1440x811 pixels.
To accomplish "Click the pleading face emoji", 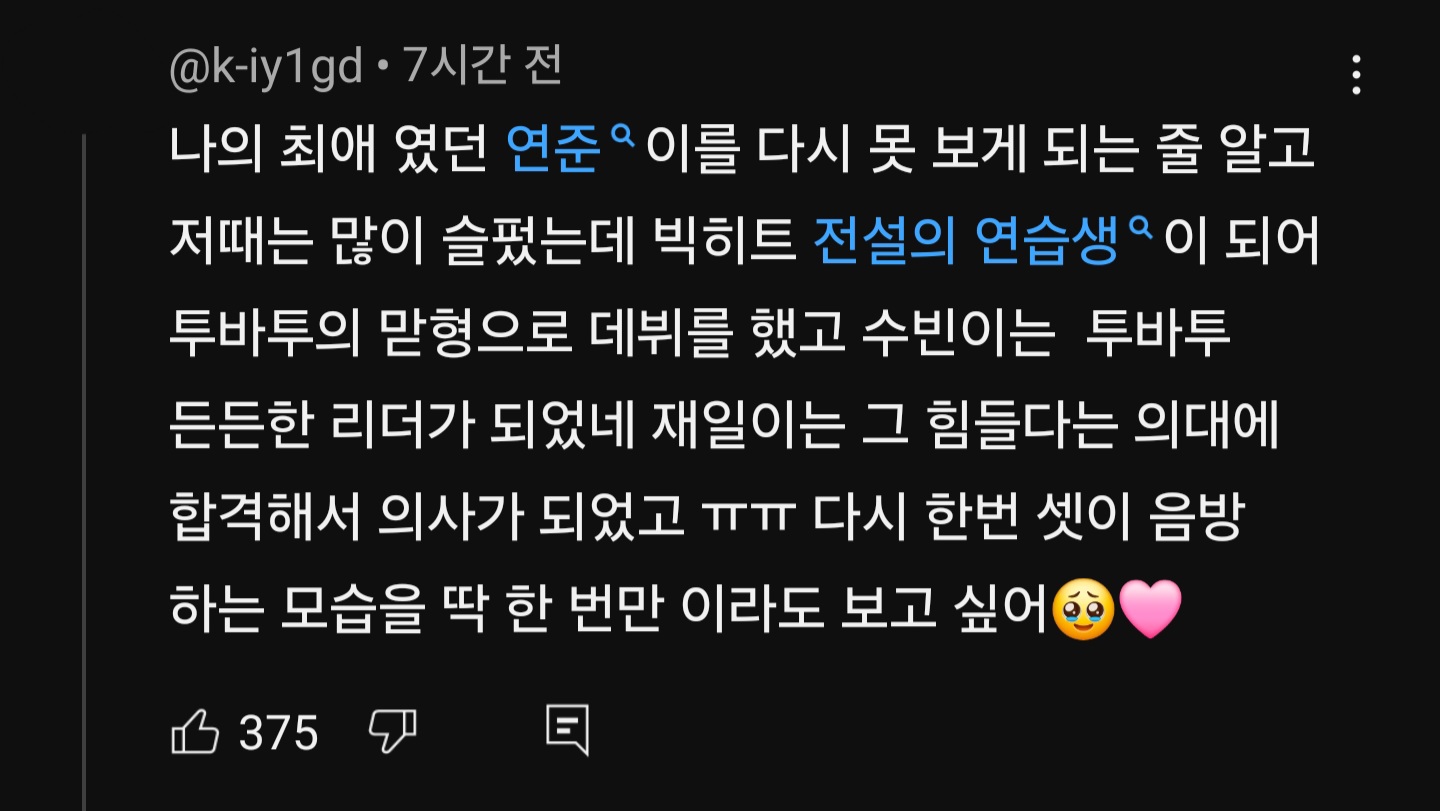I will point(1083,611).
